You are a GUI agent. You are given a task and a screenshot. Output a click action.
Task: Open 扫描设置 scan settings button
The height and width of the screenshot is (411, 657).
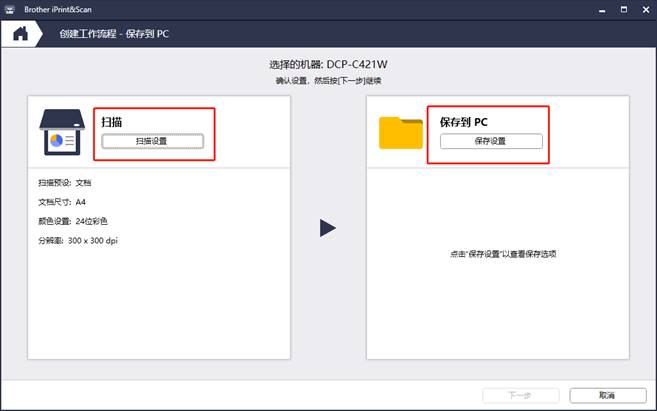[x=153, y=141]
